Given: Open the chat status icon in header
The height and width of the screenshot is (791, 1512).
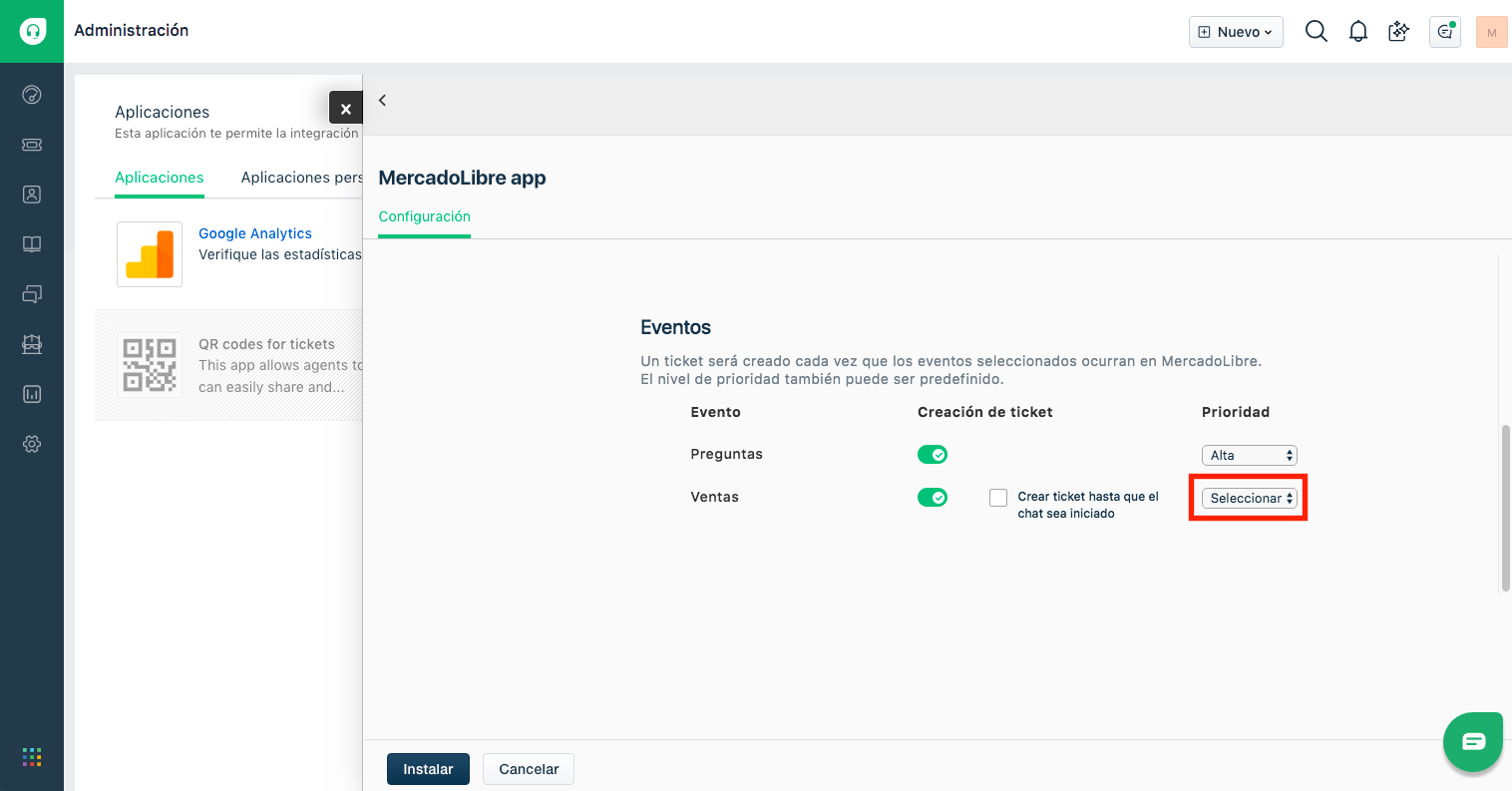Looking at the screenshot, I should pos(1445,32).
